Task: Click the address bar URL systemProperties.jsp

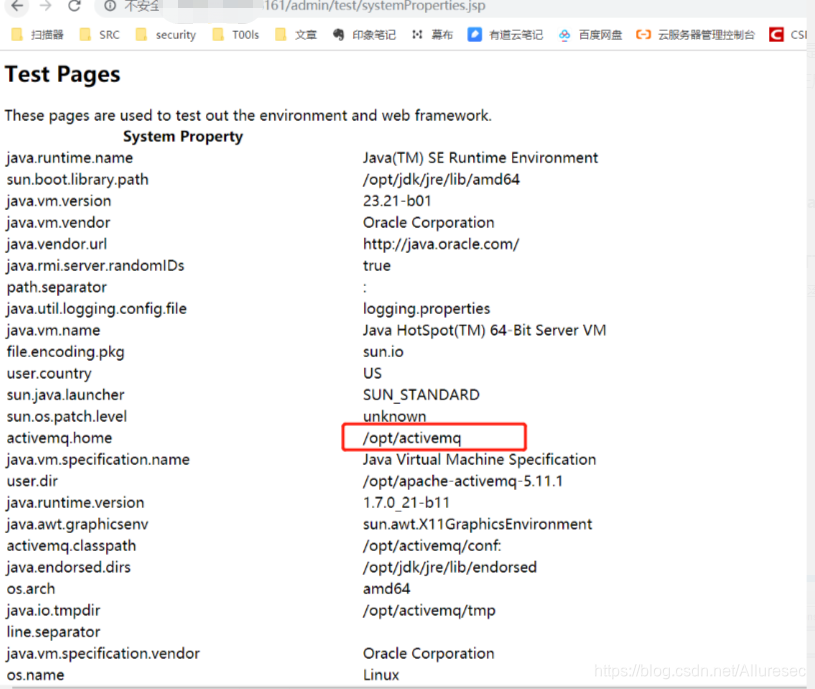Action: pyautogui.click(x=374, y=6)
